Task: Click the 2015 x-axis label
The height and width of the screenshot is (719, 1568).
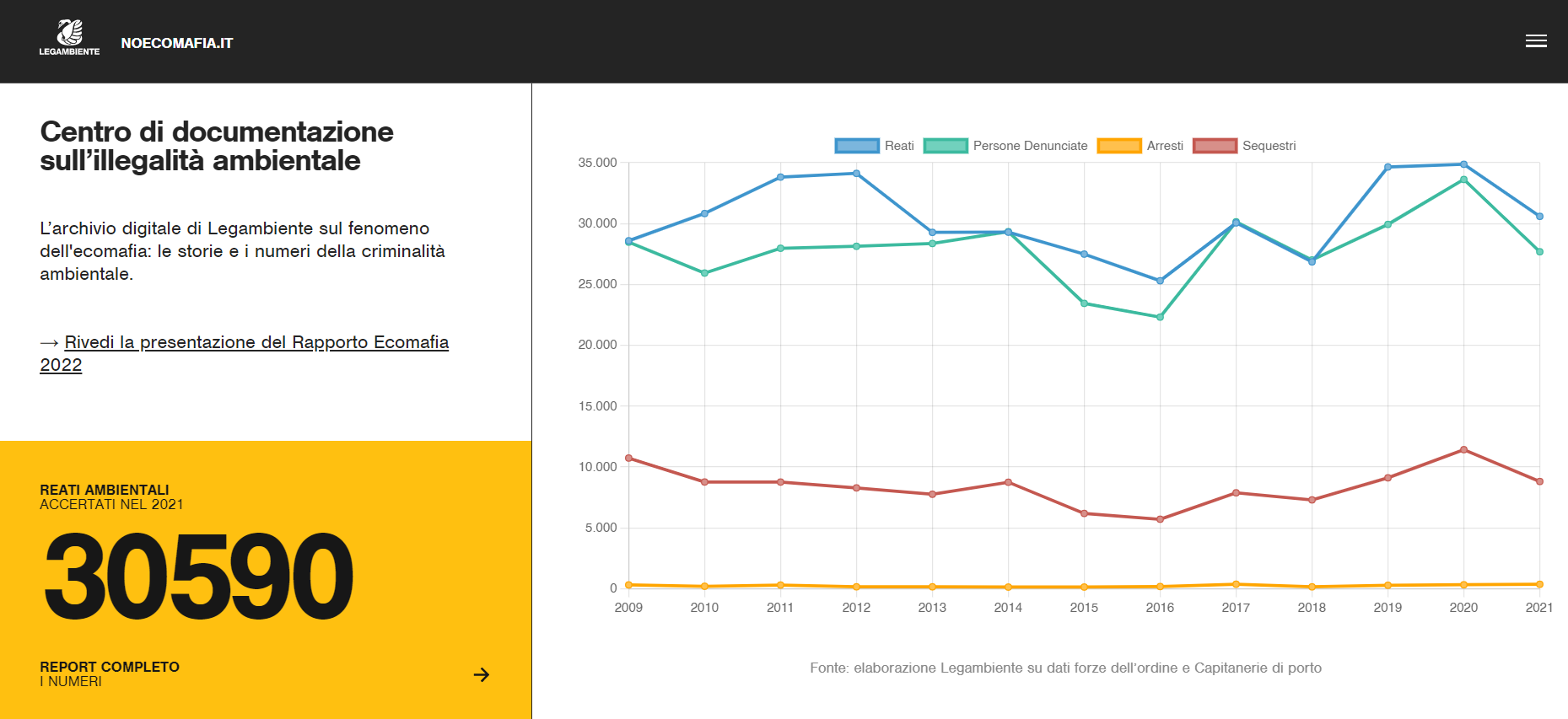Action: (x=1084, y=607)
